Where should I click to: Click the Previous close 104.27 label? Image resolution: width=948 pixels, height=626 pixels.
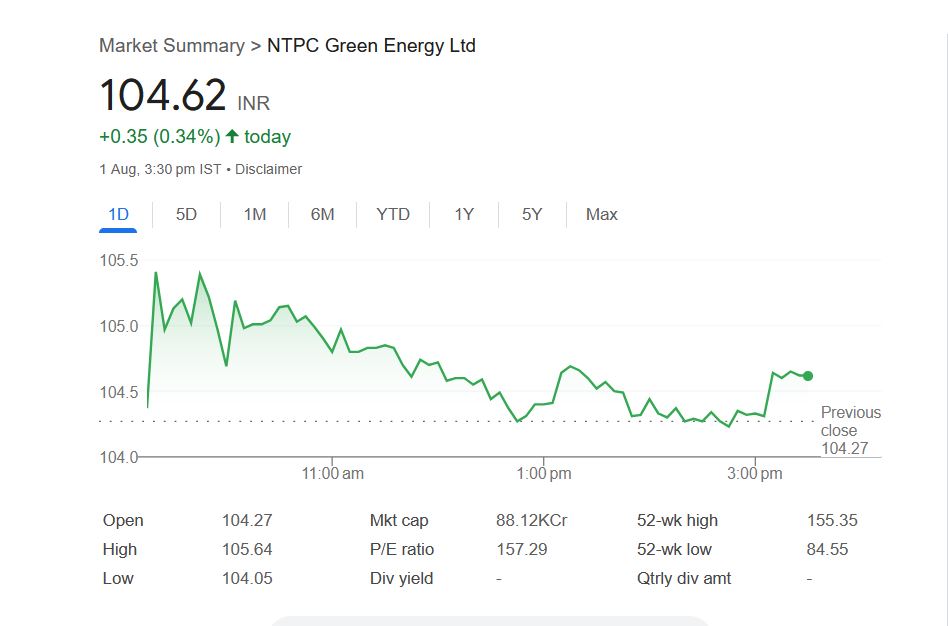click(850, 430)
